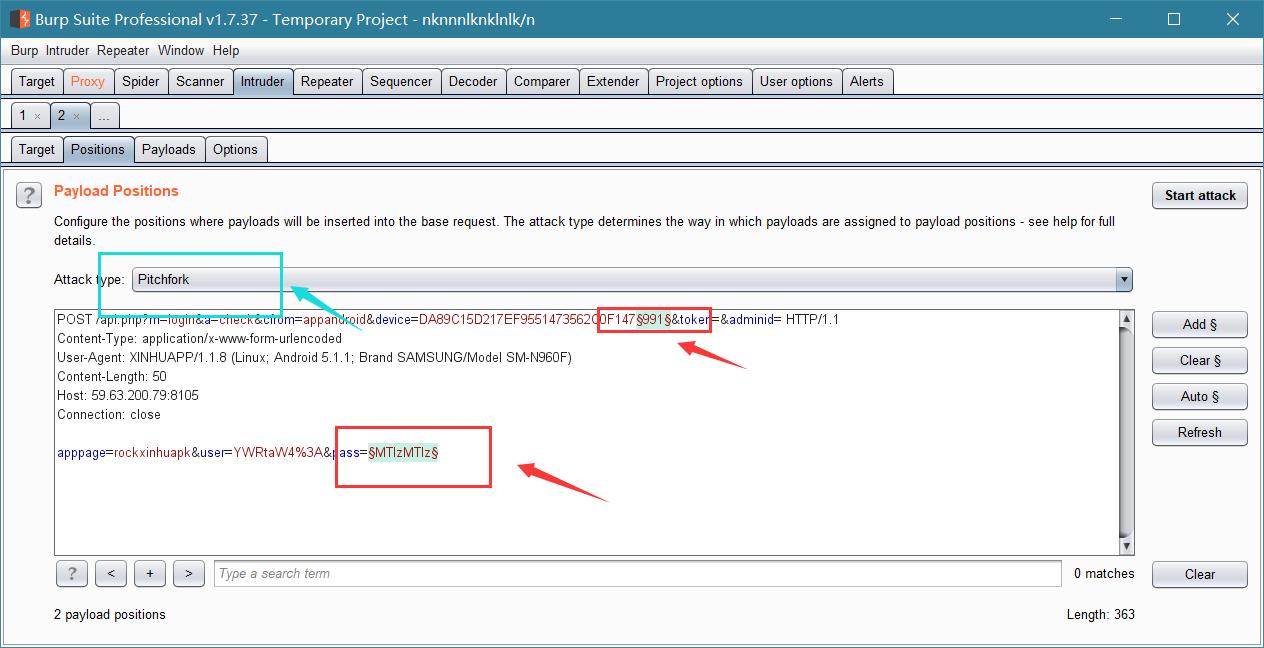
Task: Open new Intruder tab with ellipsis
Action: point(104,116)
